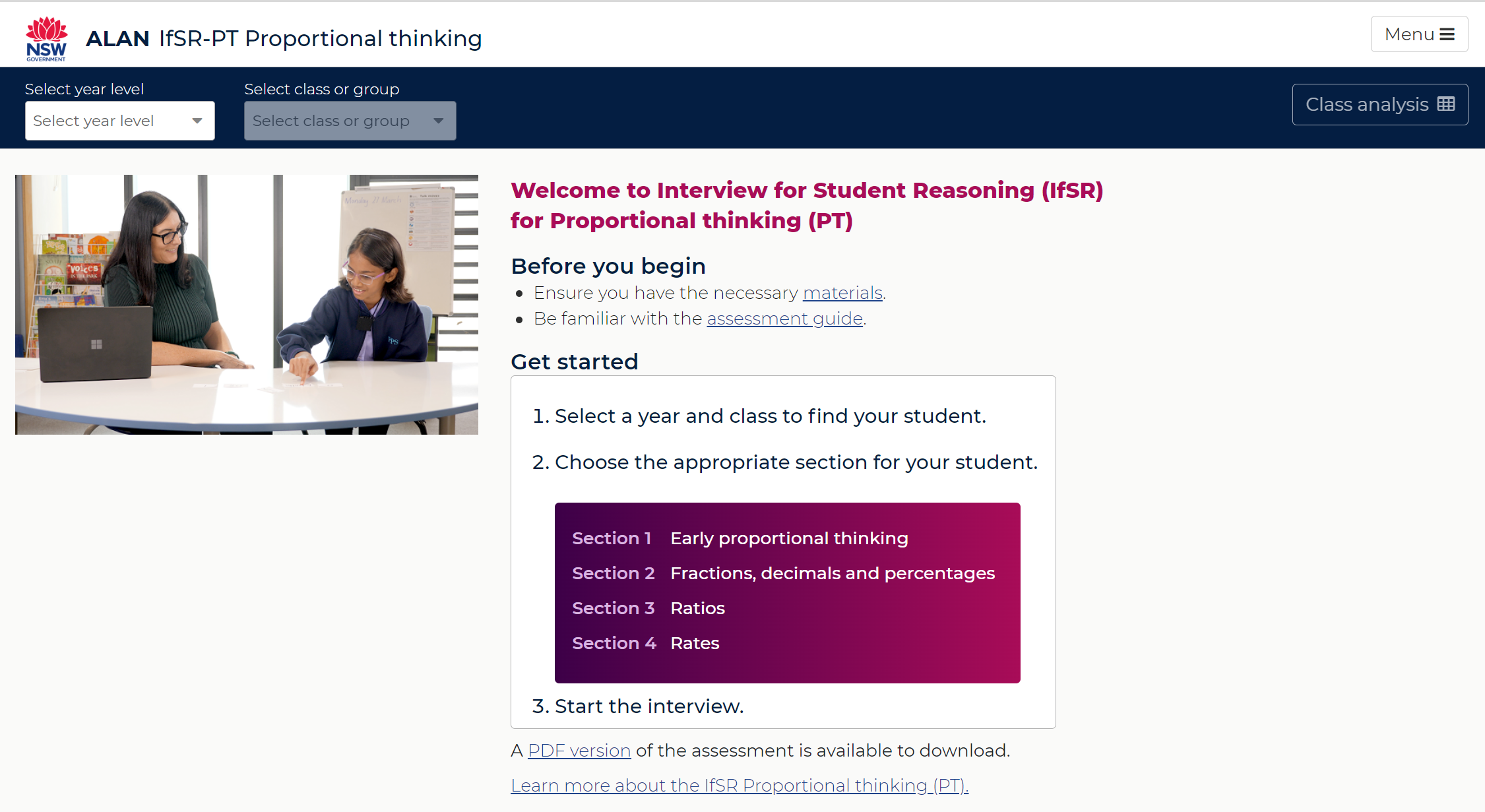The width and height of the screenshot is (1485, 812).
Task: Click the hamburger icon beside Menu
Action: click(x=1447, y=34)
